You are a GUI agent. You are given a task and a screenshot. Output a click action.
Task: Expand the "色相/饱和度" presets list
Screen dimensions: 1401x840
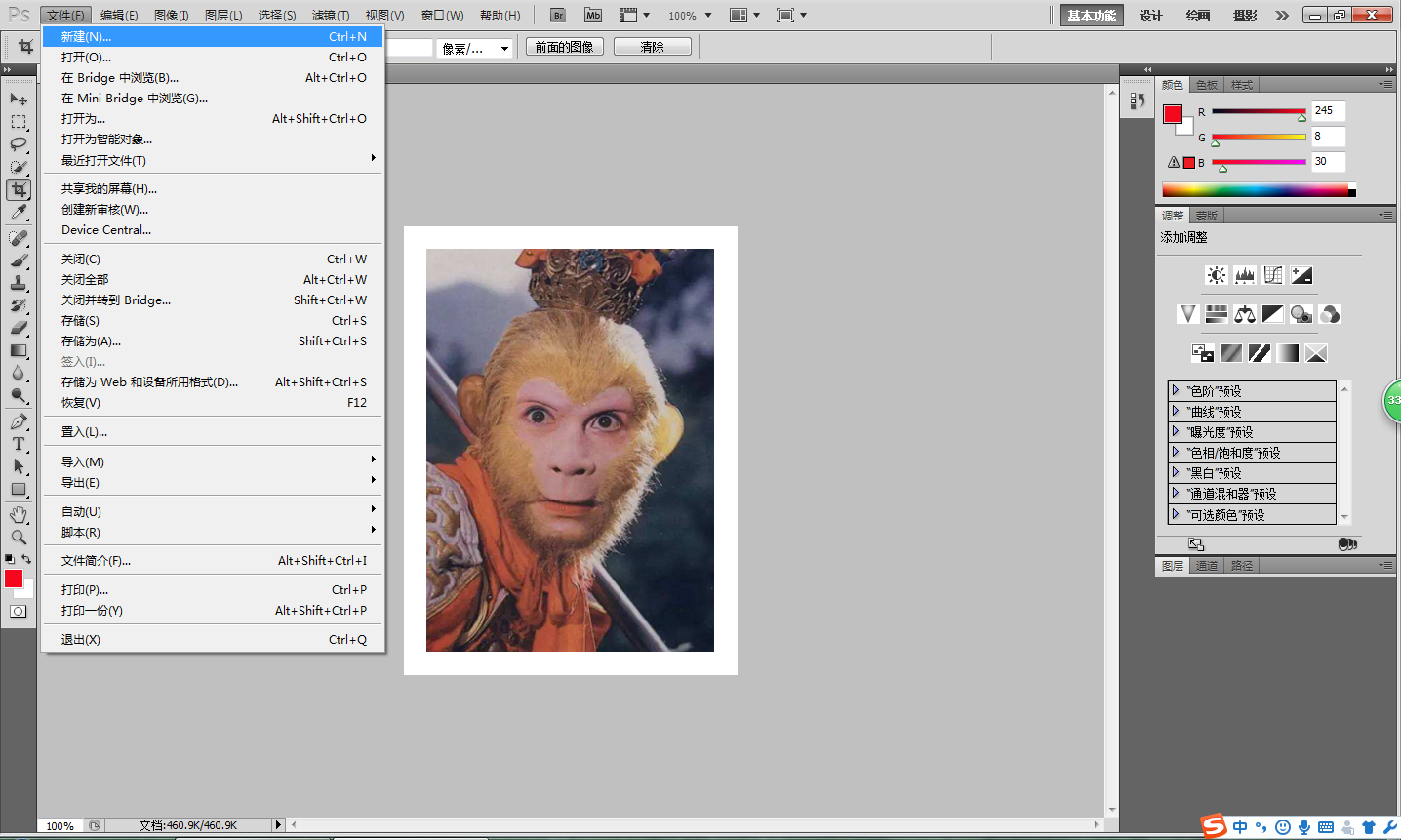(1176, 452)
